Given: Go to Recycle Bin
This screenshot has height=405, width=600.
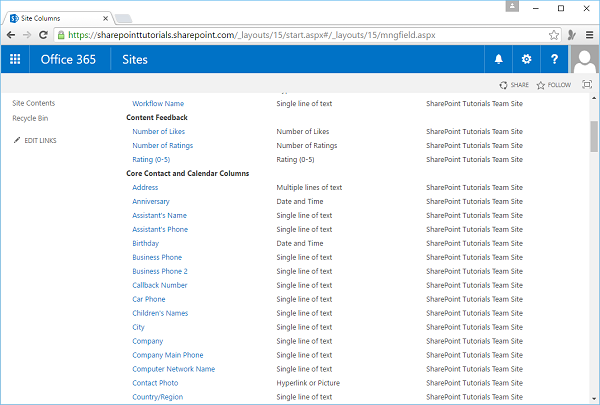Looking at the screenshot, I should (30, 118).
